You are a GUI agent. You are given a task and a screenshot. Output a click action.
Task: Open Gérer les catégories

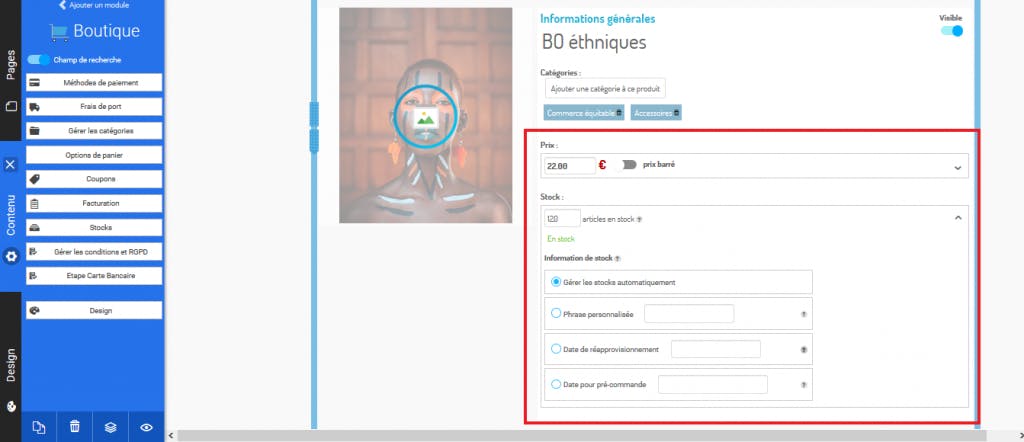94,131
